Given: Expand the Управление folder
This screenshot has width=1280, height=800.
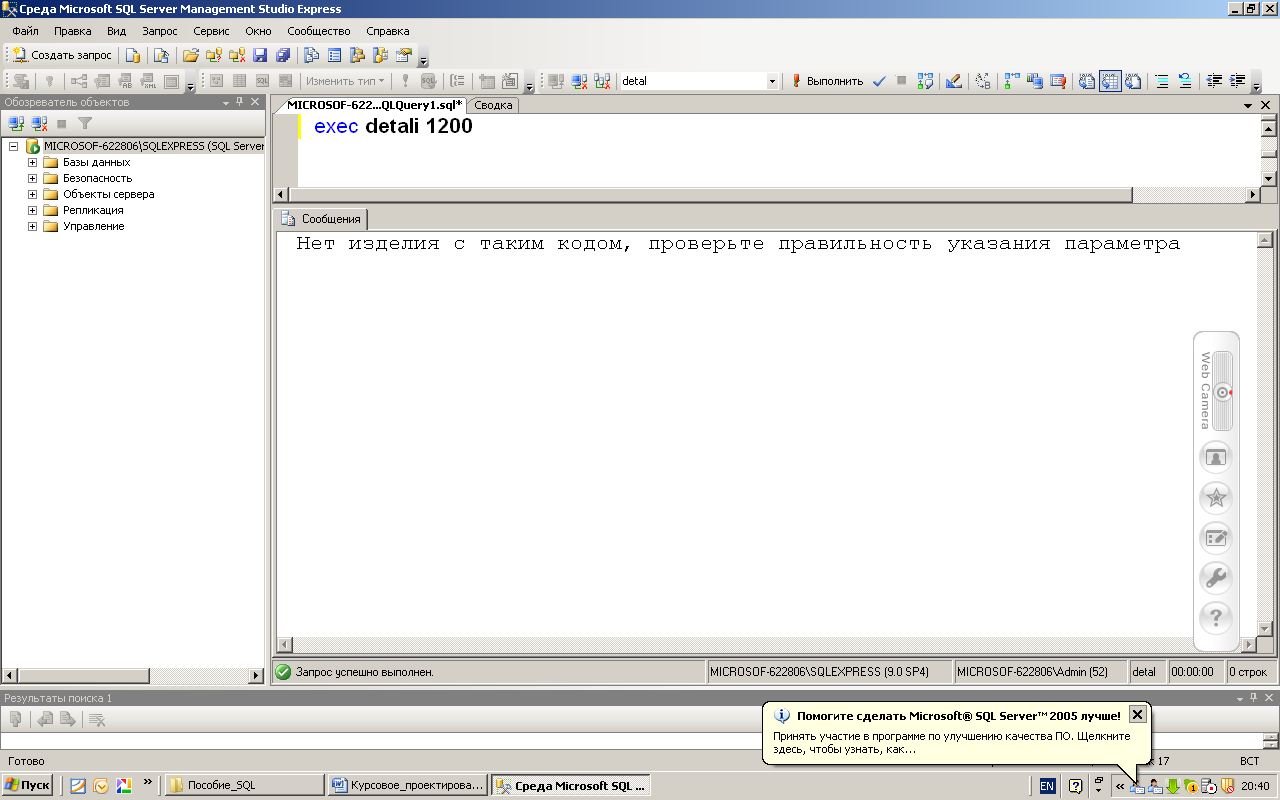Looking at the screenshot, I should tap(32, 226).
